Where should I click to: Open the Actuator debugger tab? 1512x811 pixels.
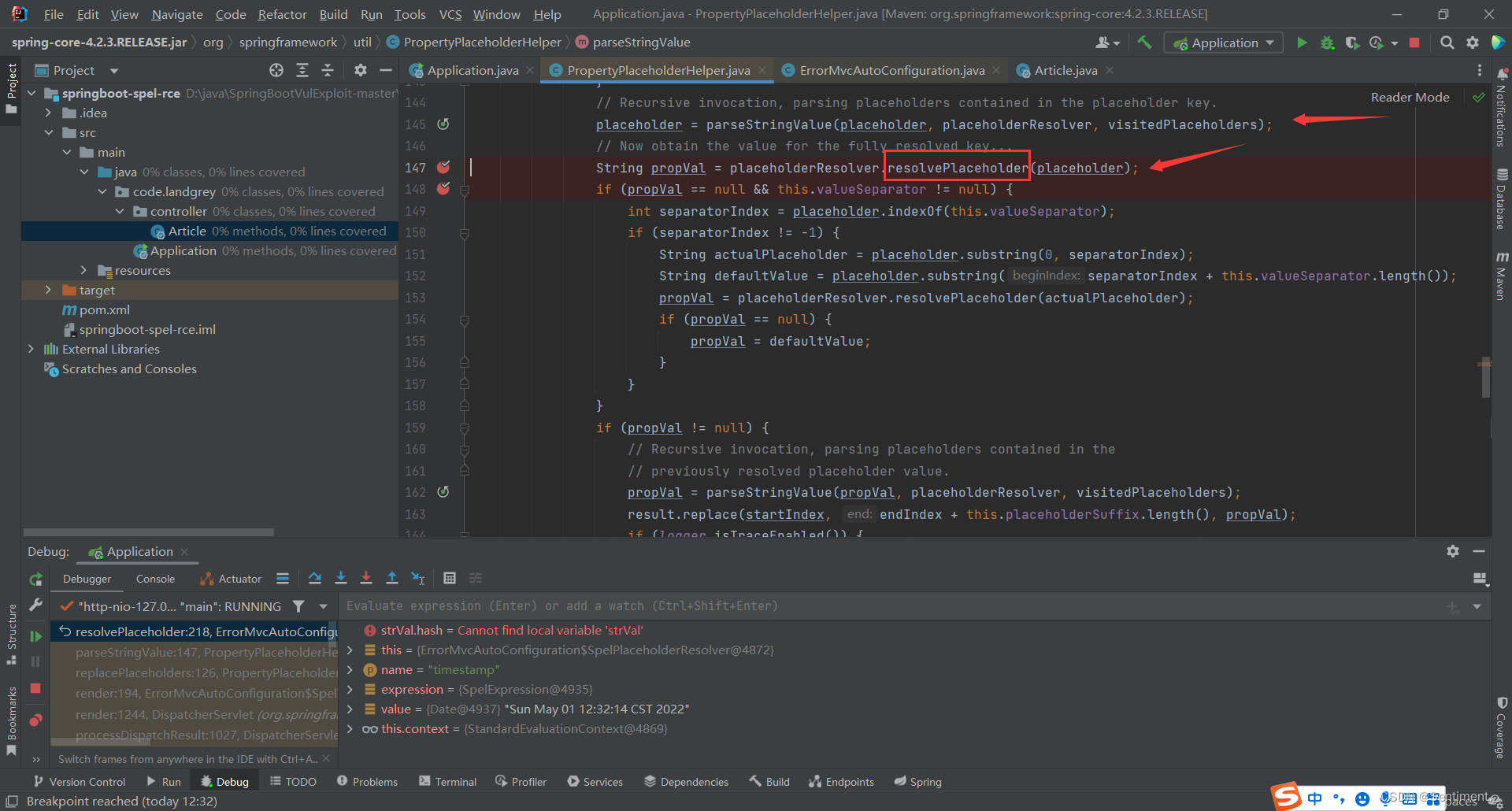[231, 579]
